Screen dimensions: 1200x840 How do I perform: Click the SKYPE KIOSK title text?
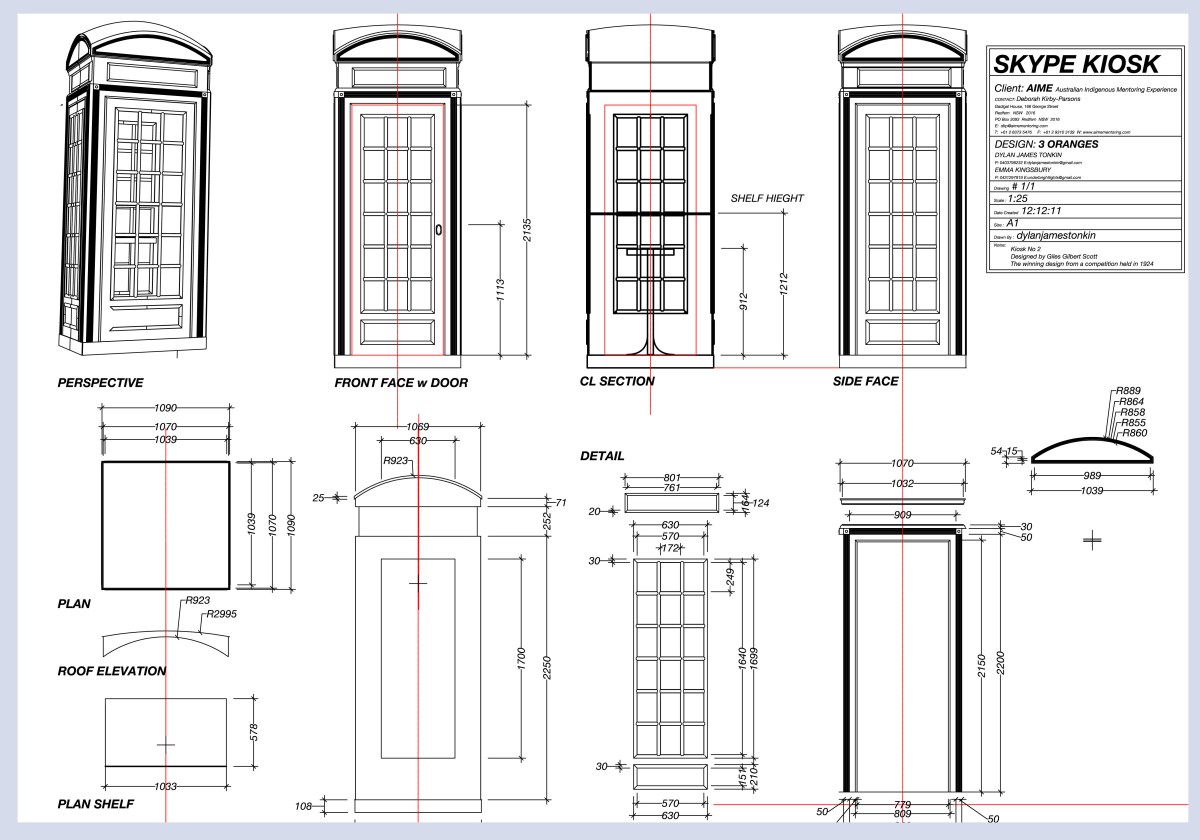[x=1077, y=65]
